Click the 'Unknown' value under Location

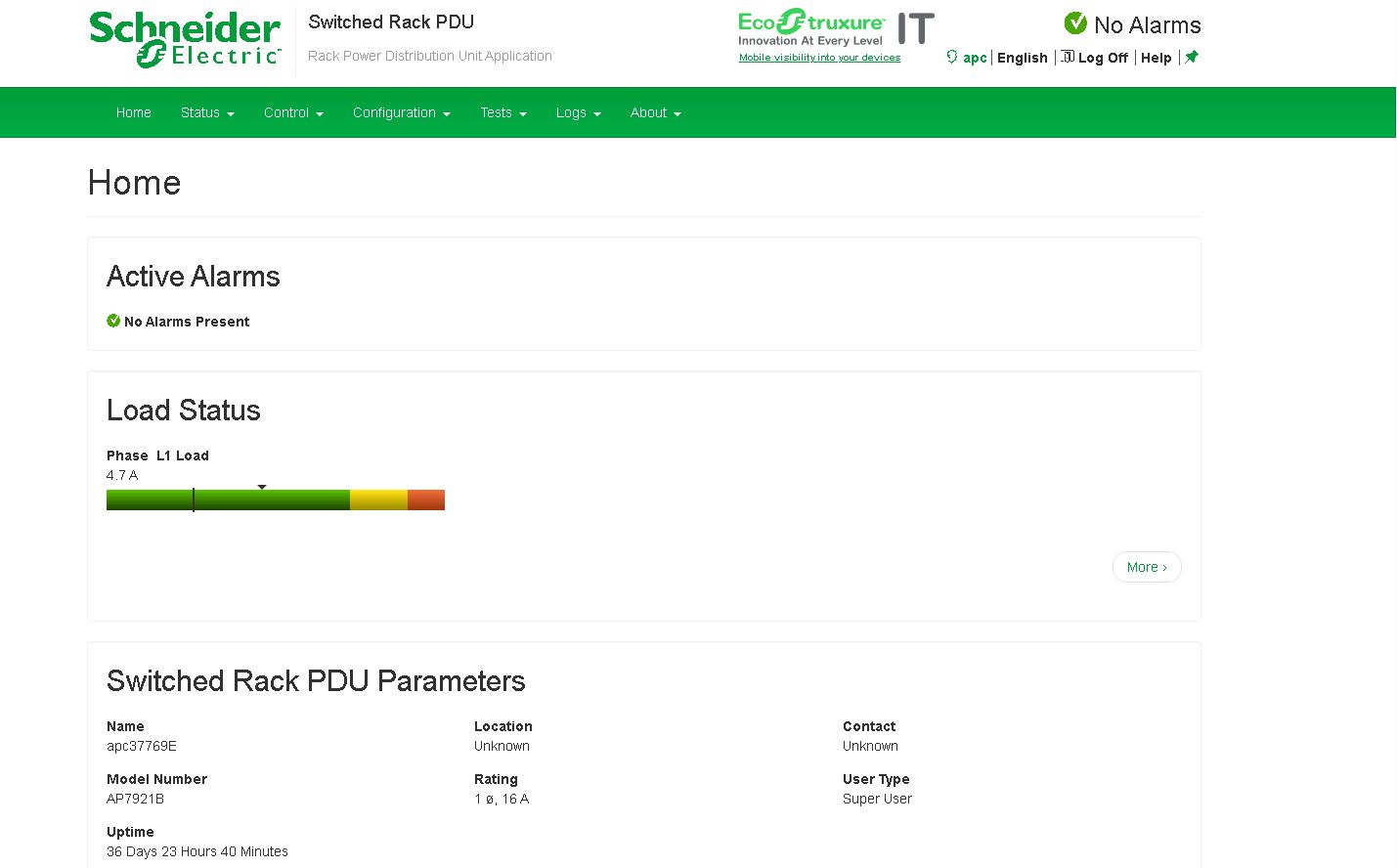click(x=502, y=746)
